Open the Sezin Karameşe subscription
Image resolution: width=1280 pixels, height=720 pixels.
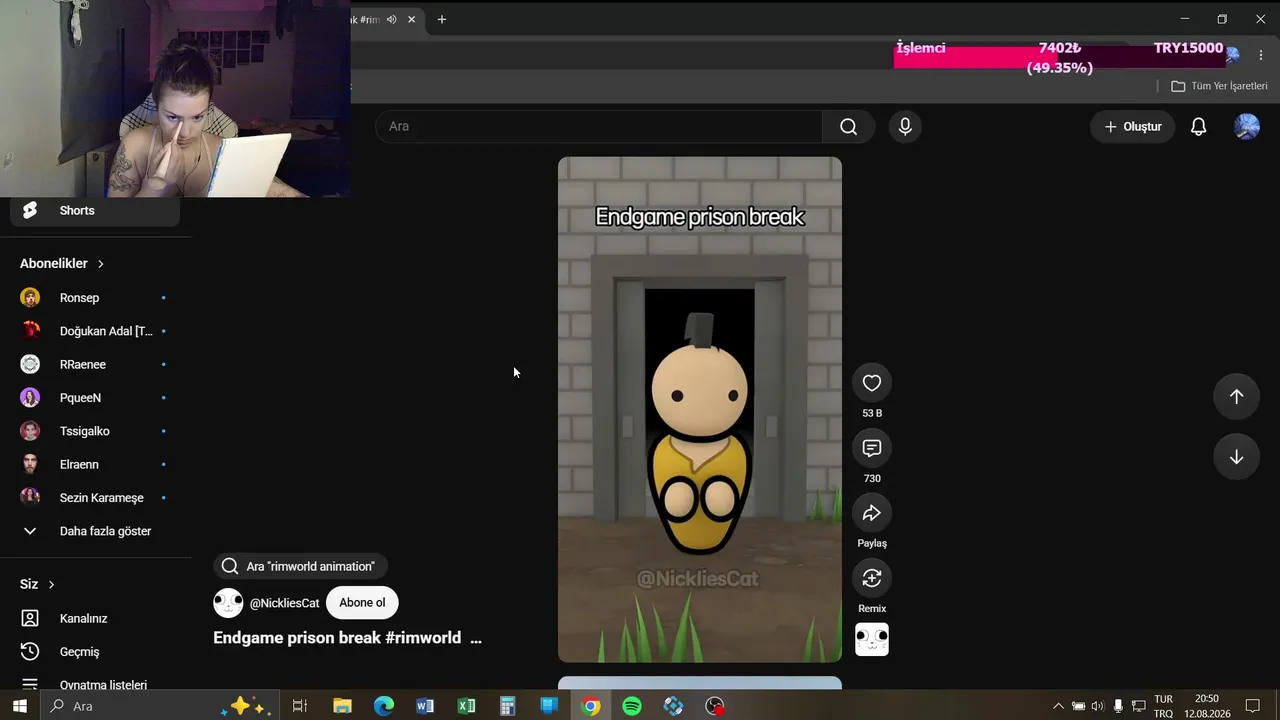pos(95,498)
